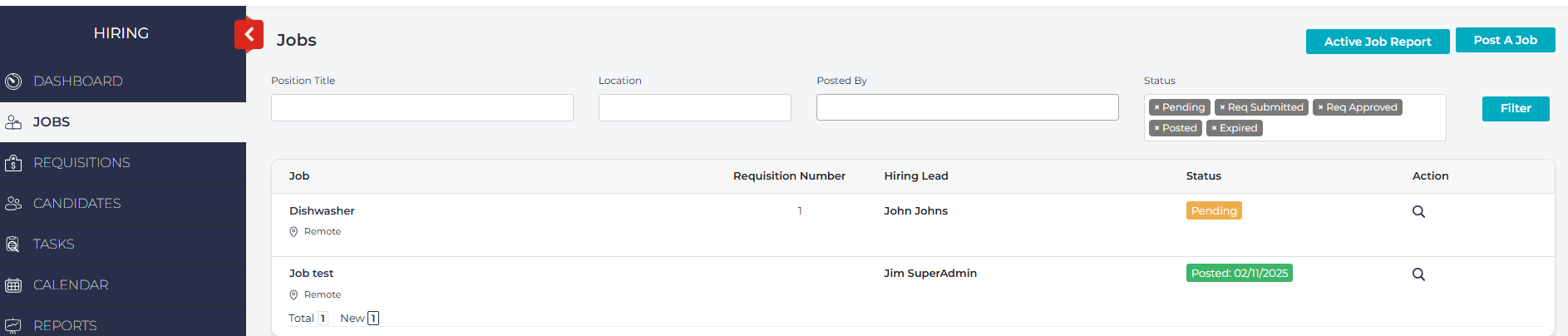Click the Requisitions clipboard icon

click(x=13, y=163)
